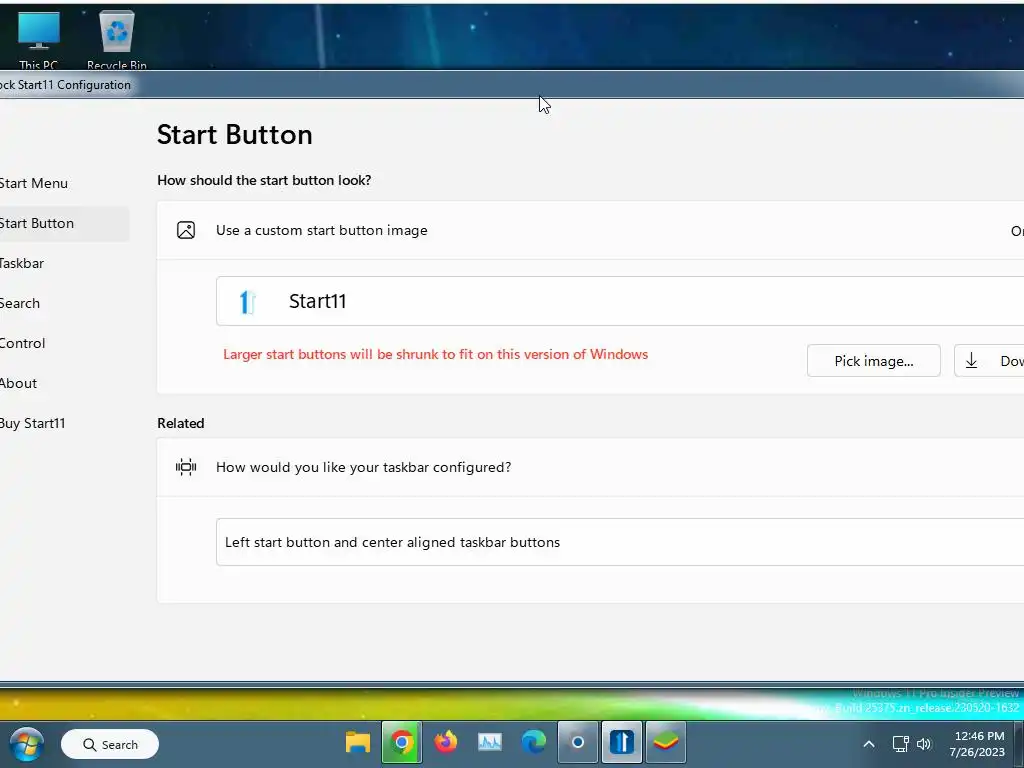Open the Recycle Bin desktop icon

point(117,40)
